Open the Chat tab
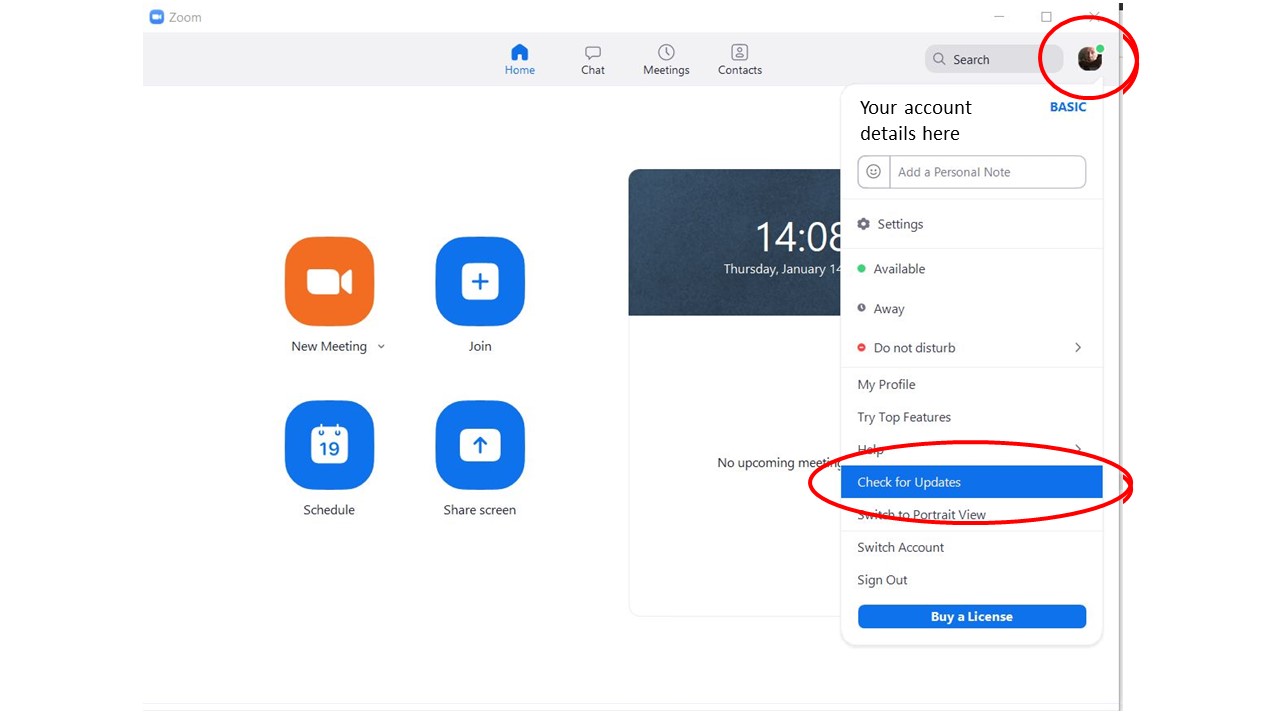The width and height of the screenshot is (1280, 720). coord(593,60)
